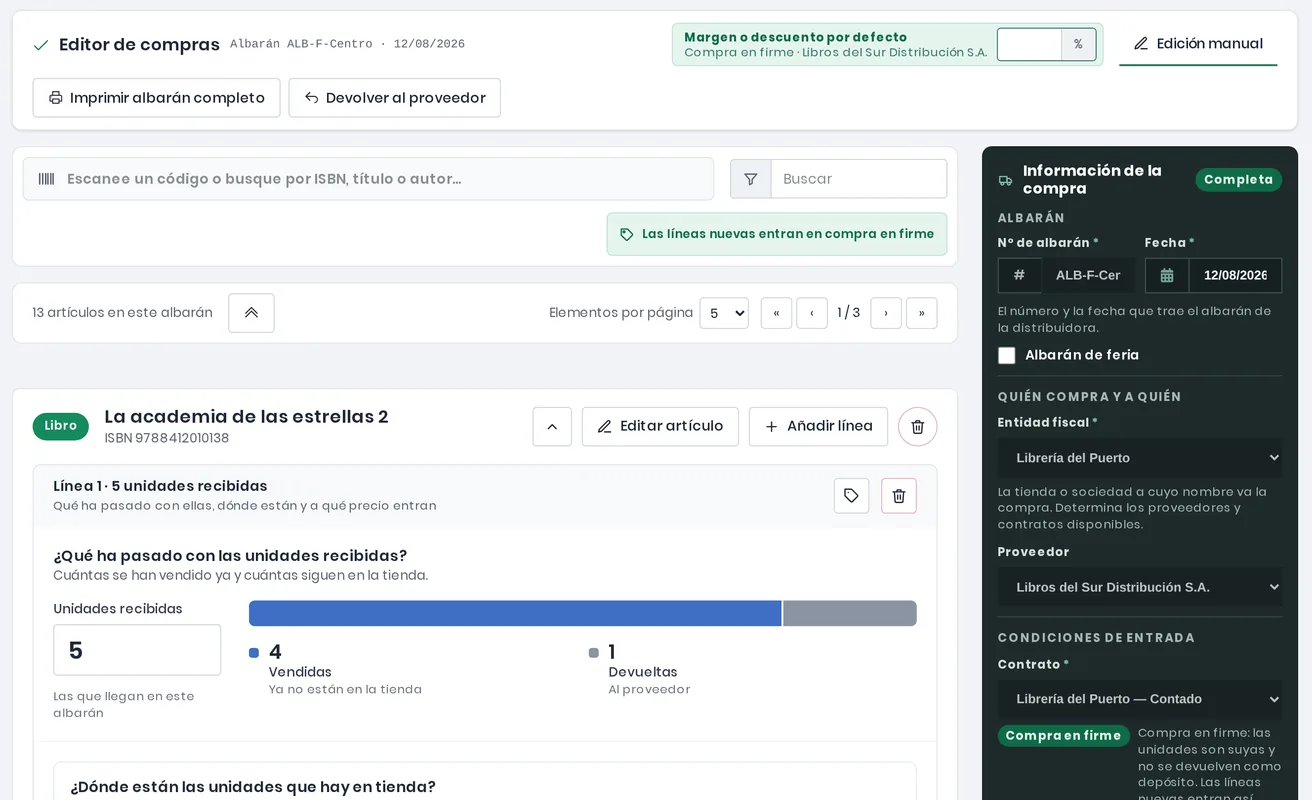Click the blue Vendidas segment of the bar
Screen dimensions: 1312x800
click(515, 614)
